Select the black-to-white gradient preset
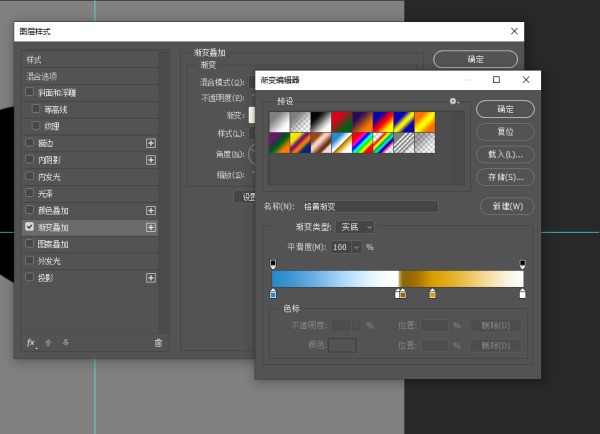 point(321,122)
